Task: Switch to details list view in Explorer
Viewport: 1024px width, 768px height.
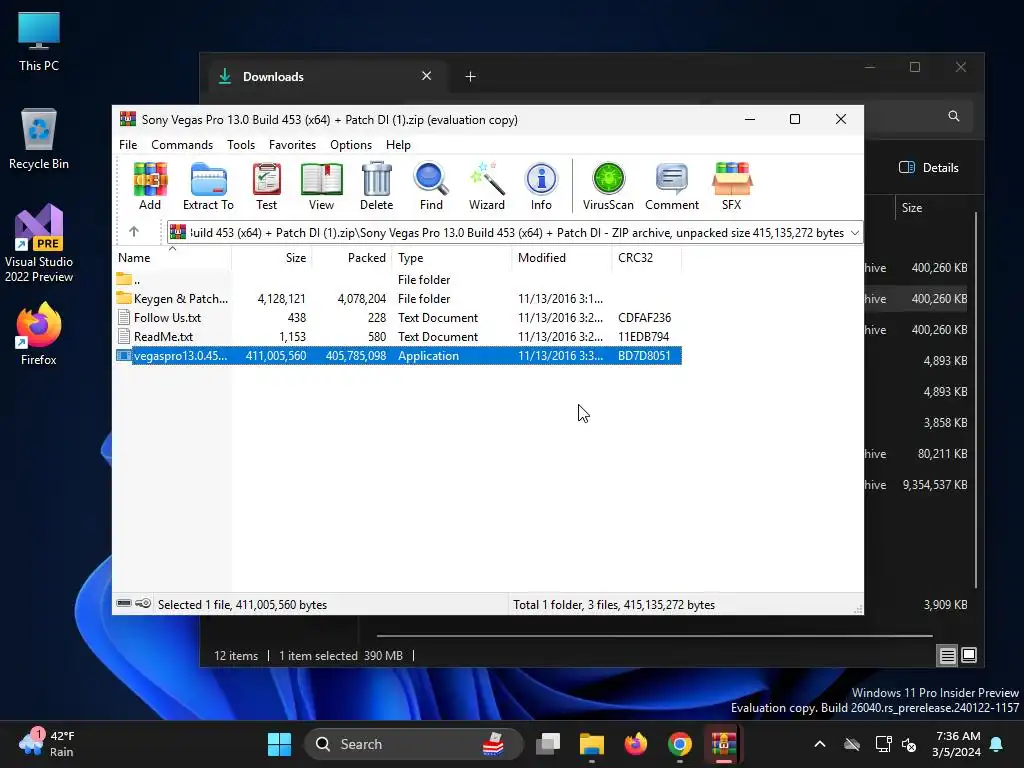Action: [x=948, y=655]
